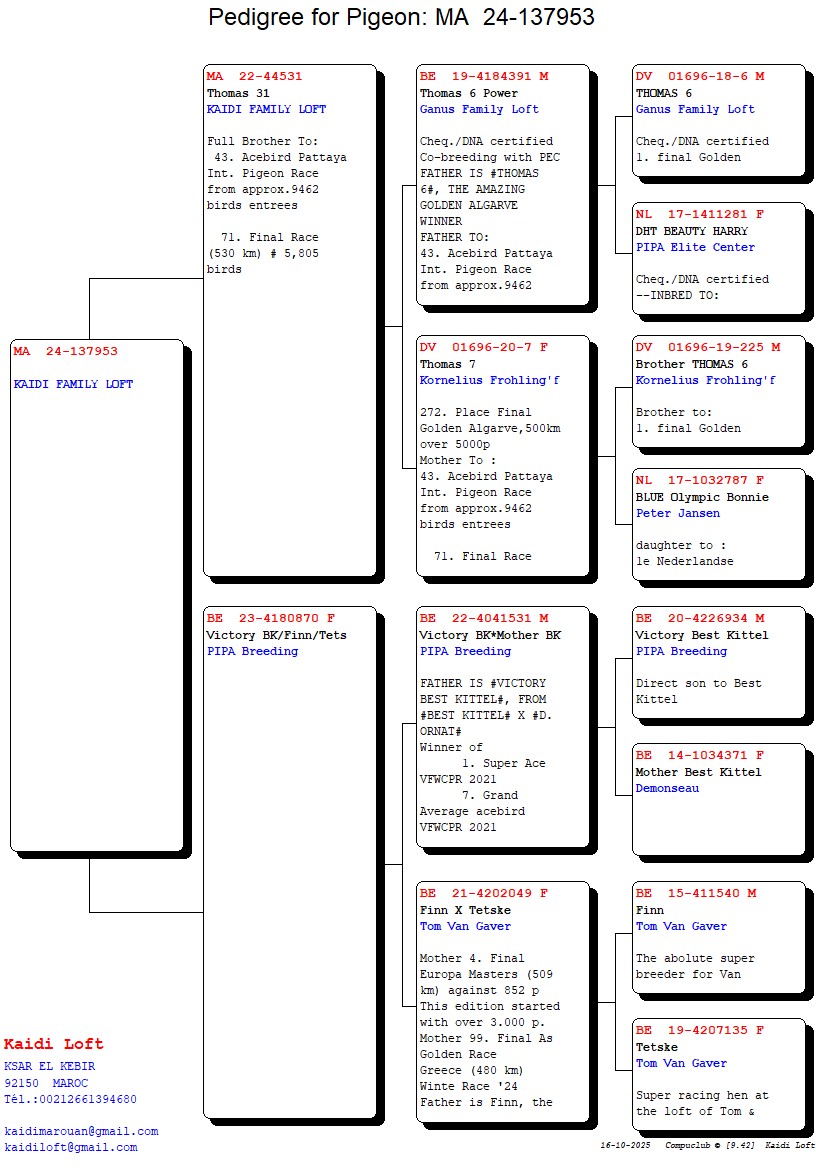Select ring number MA 24-137953 in leftmost box
Image resolution: width=816 pixels, height=1172 pixels.
coord(66,351)
